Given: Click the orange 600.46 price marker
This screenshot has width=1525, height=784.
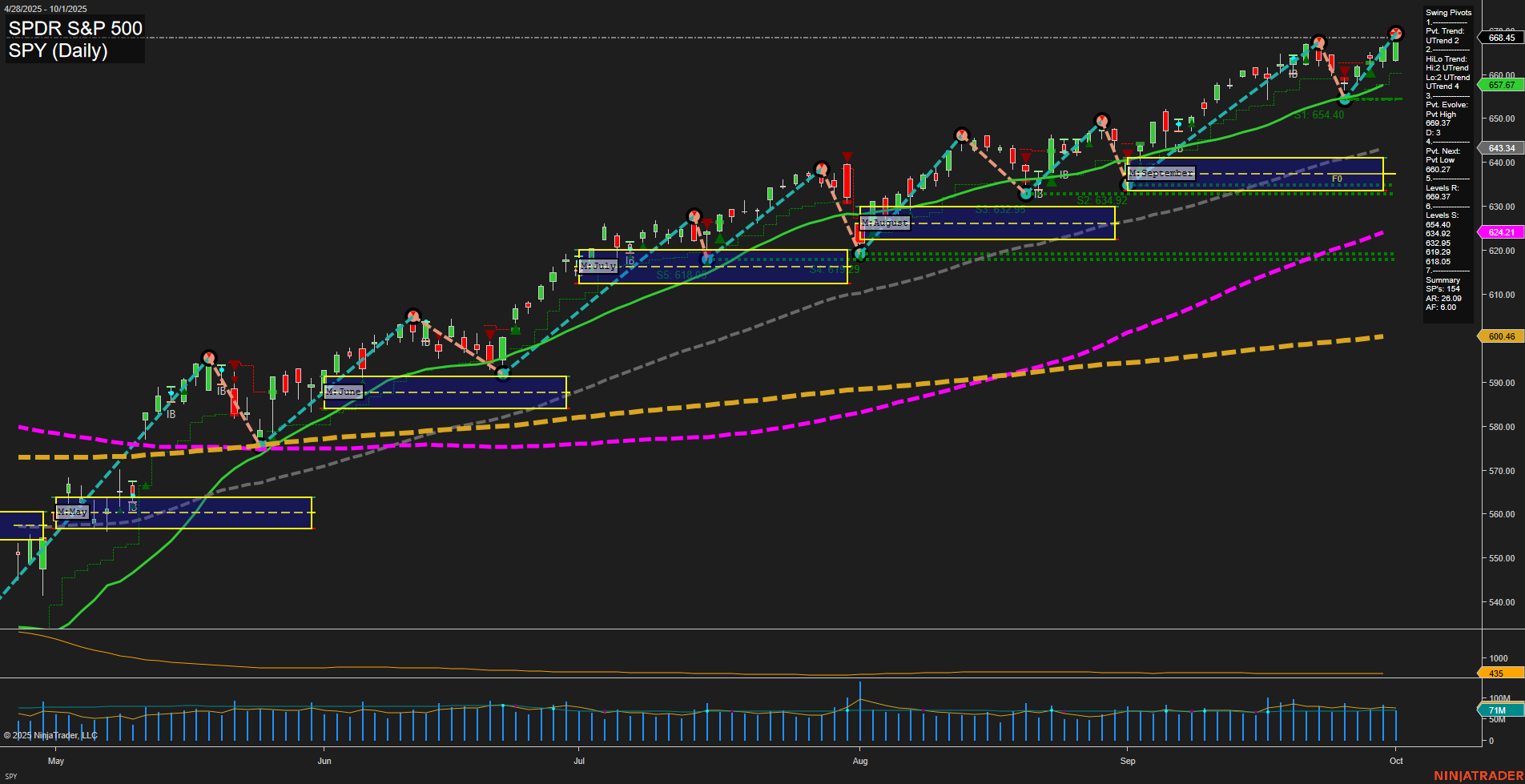Looking at the screenshot, I should [1500, 336].
